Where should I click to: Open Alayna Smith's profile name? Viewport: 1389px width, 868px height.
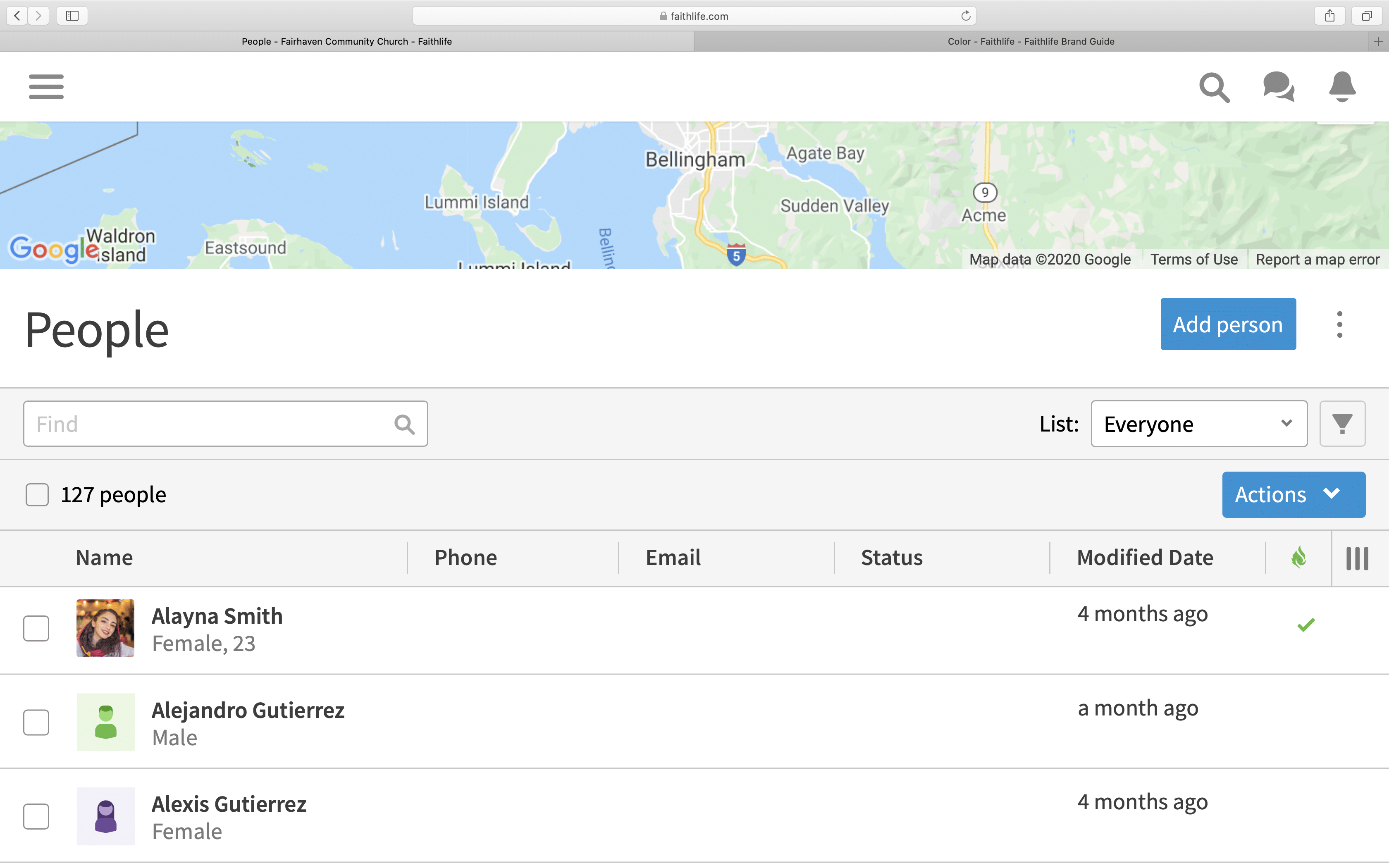[217, 616]
